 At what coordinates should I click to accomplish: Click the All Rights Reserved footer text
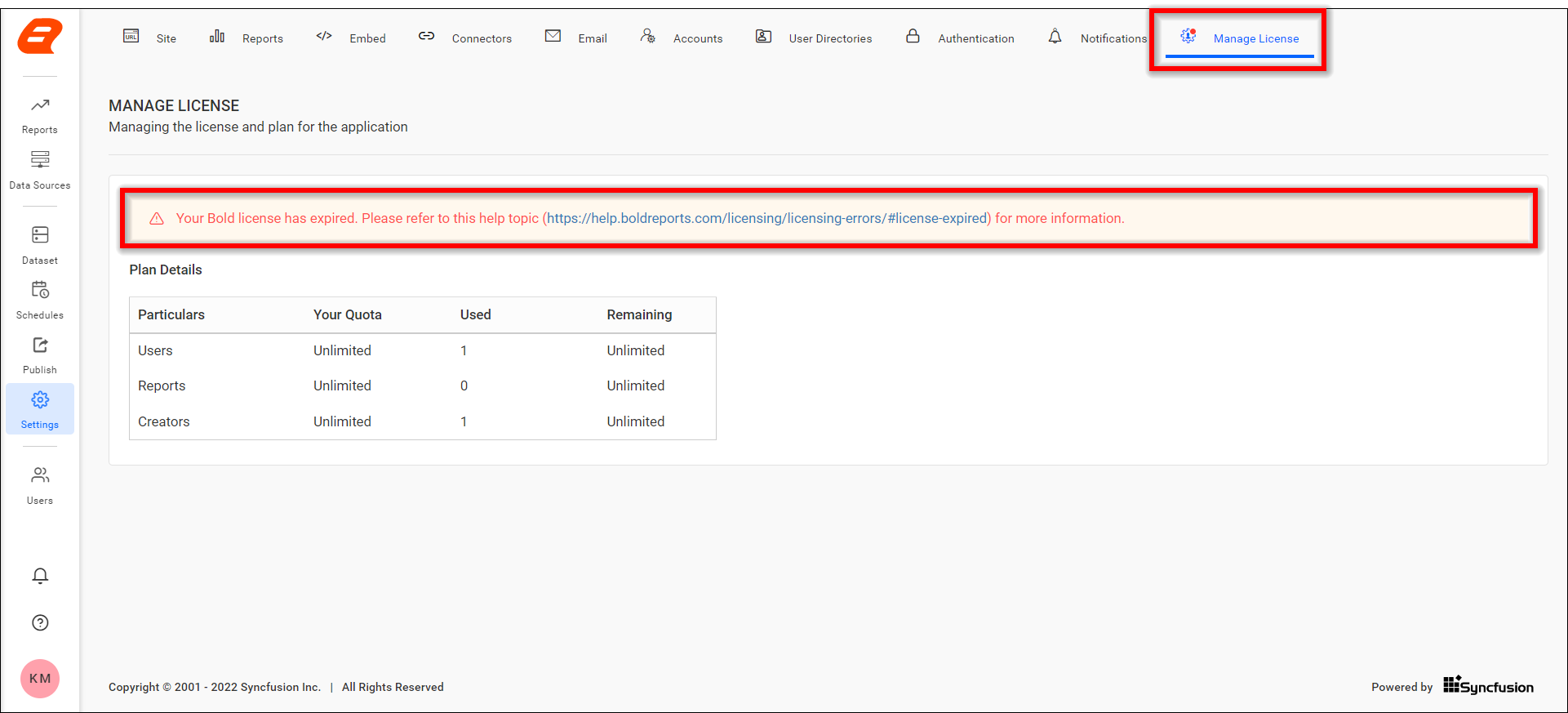point(393,687)
